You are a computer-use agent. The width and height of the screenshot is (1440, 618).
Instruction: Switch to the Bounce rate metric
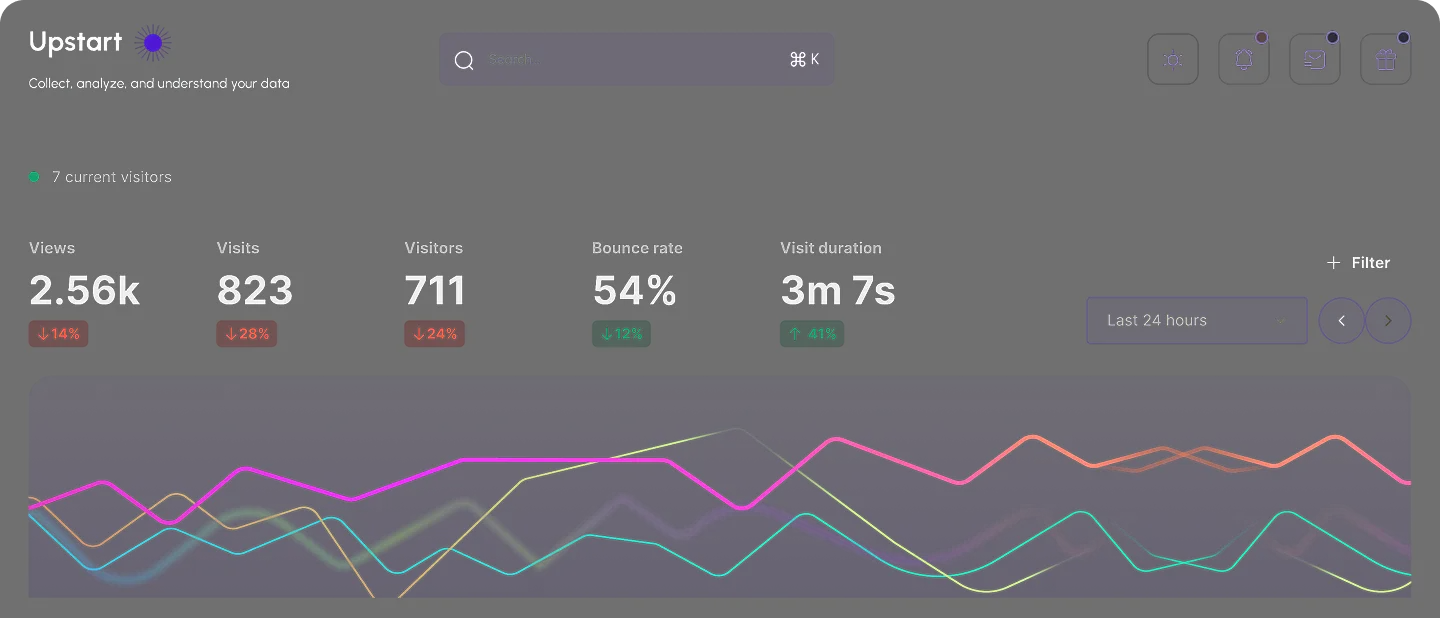(x=636, y=290)
